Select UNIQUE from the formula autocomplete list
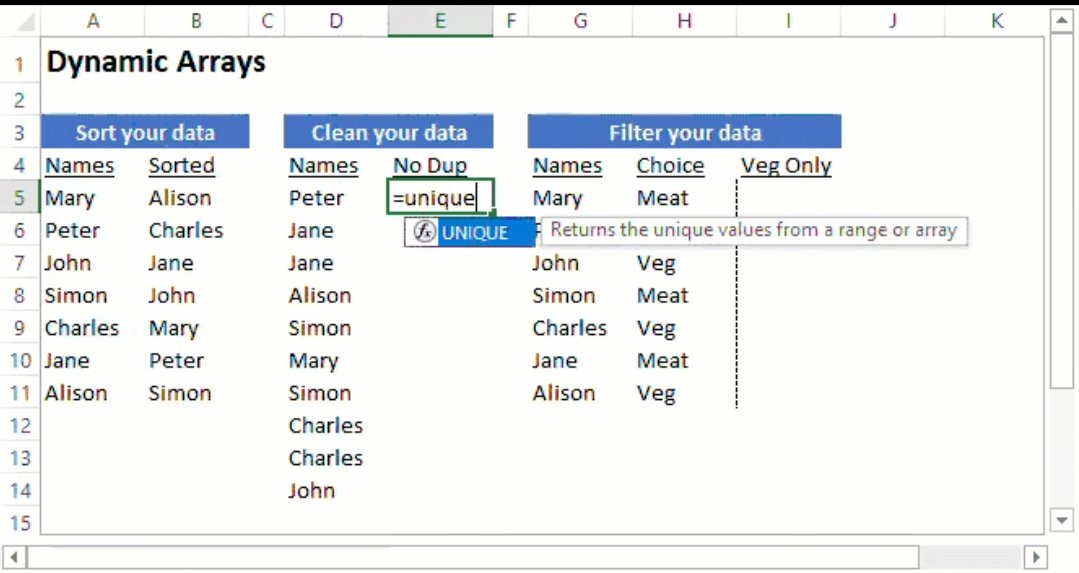Viewport: 1079px width, 573px height. tap(475, 233)
